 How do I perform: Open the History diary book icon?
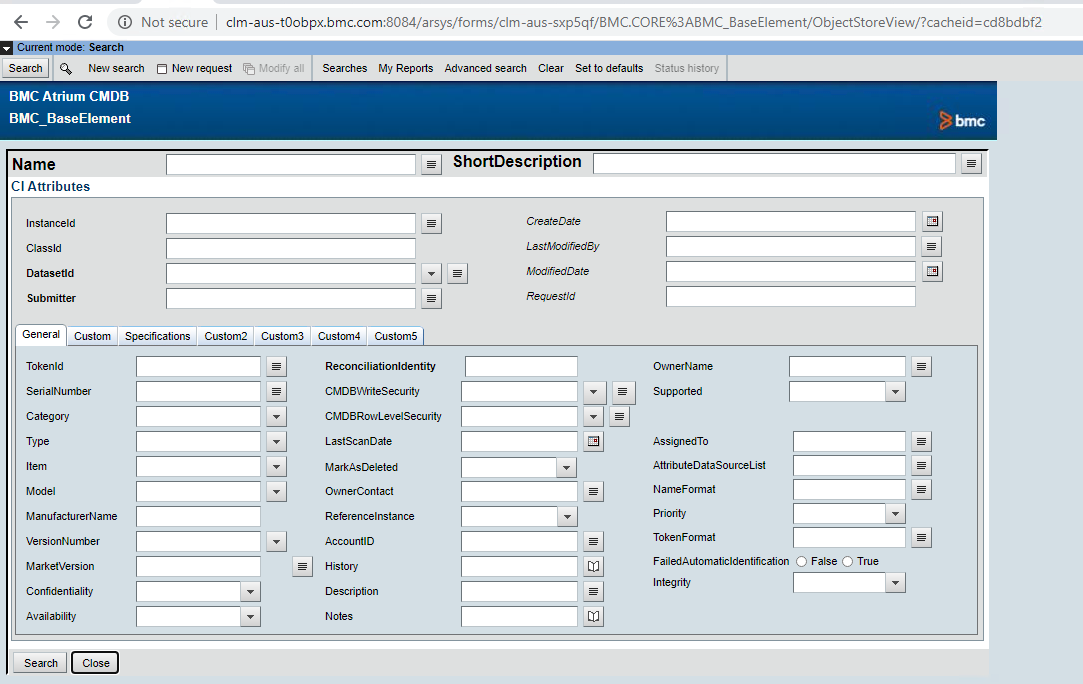click(593, 567)
